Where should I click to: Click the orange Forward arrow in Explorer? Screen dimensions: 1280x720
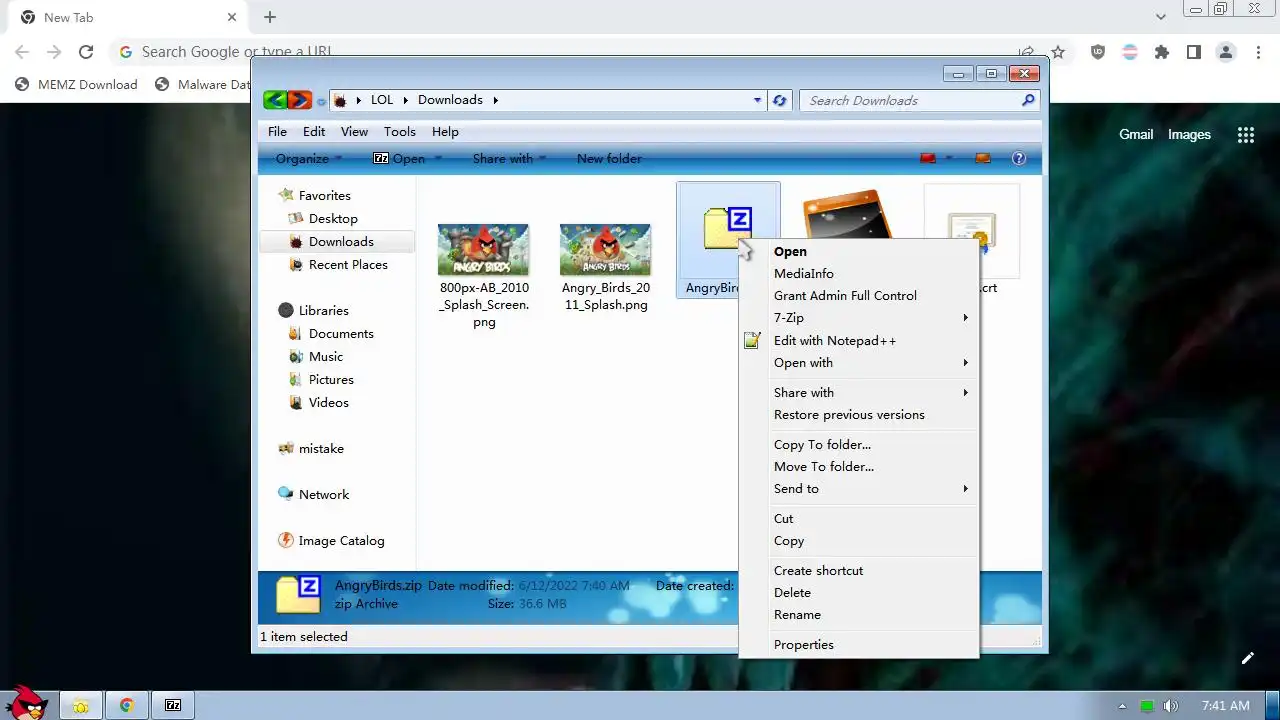point(300,100)
